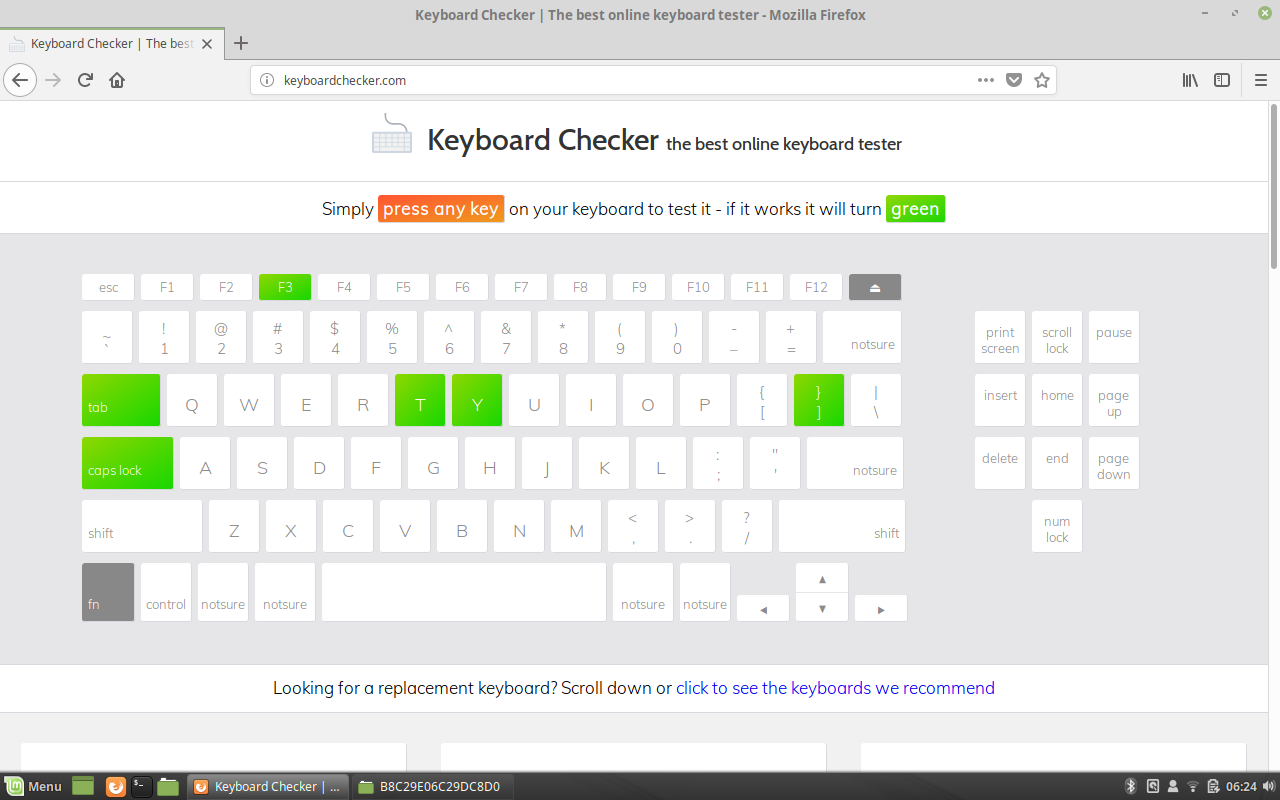Click the question mark slash key

747,526
